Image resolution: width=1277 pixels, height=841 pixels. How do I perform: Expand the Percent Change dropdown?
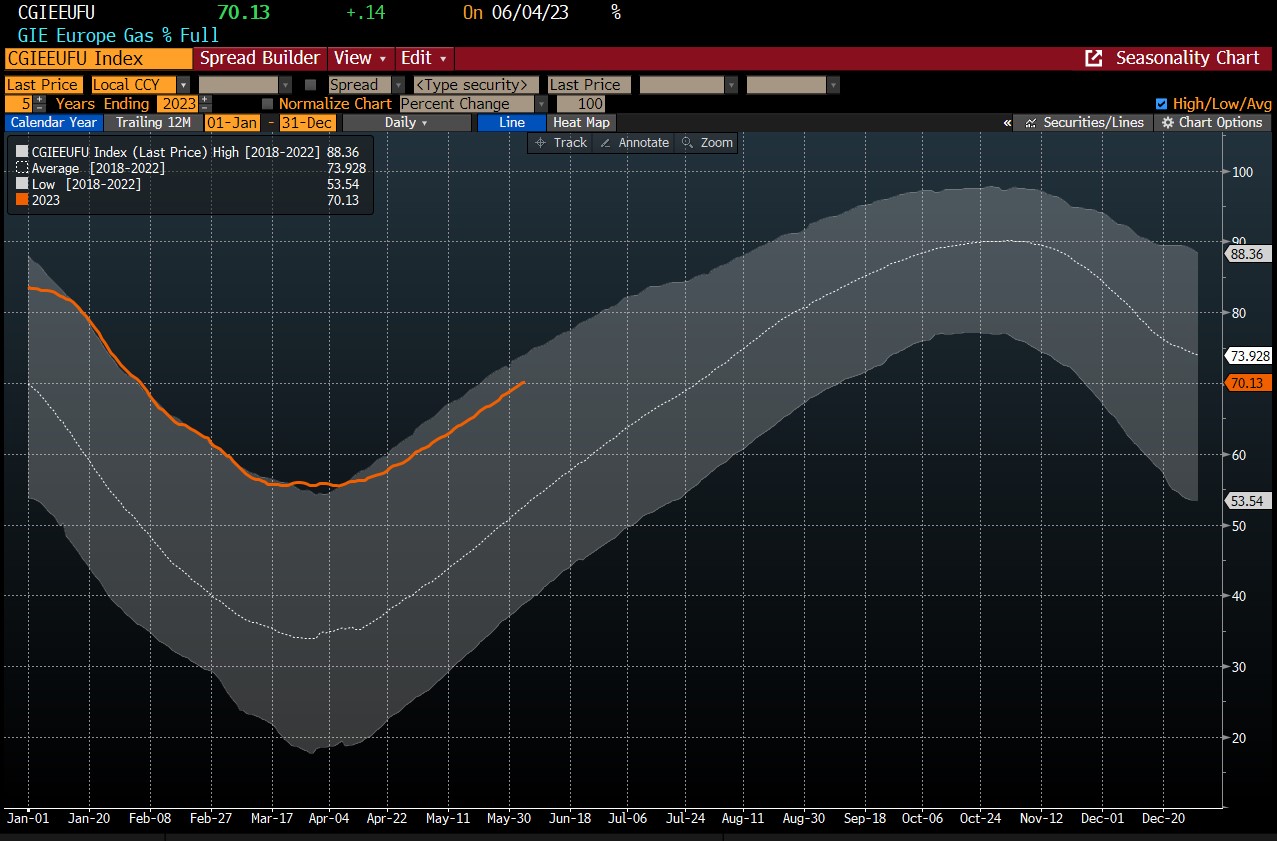tap(541, 104)
